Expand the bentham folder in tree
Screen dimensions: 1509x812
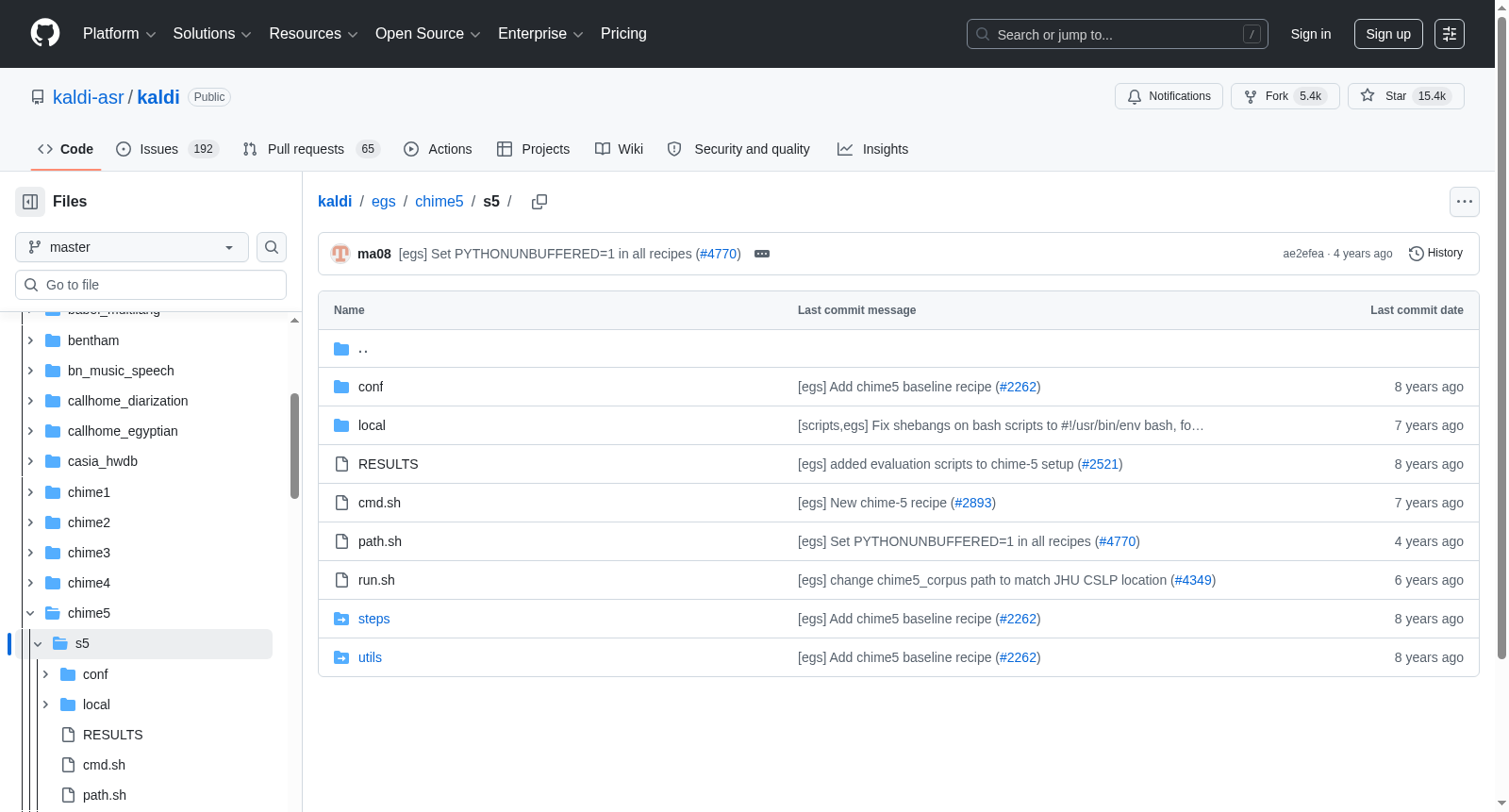click(30, 340)
